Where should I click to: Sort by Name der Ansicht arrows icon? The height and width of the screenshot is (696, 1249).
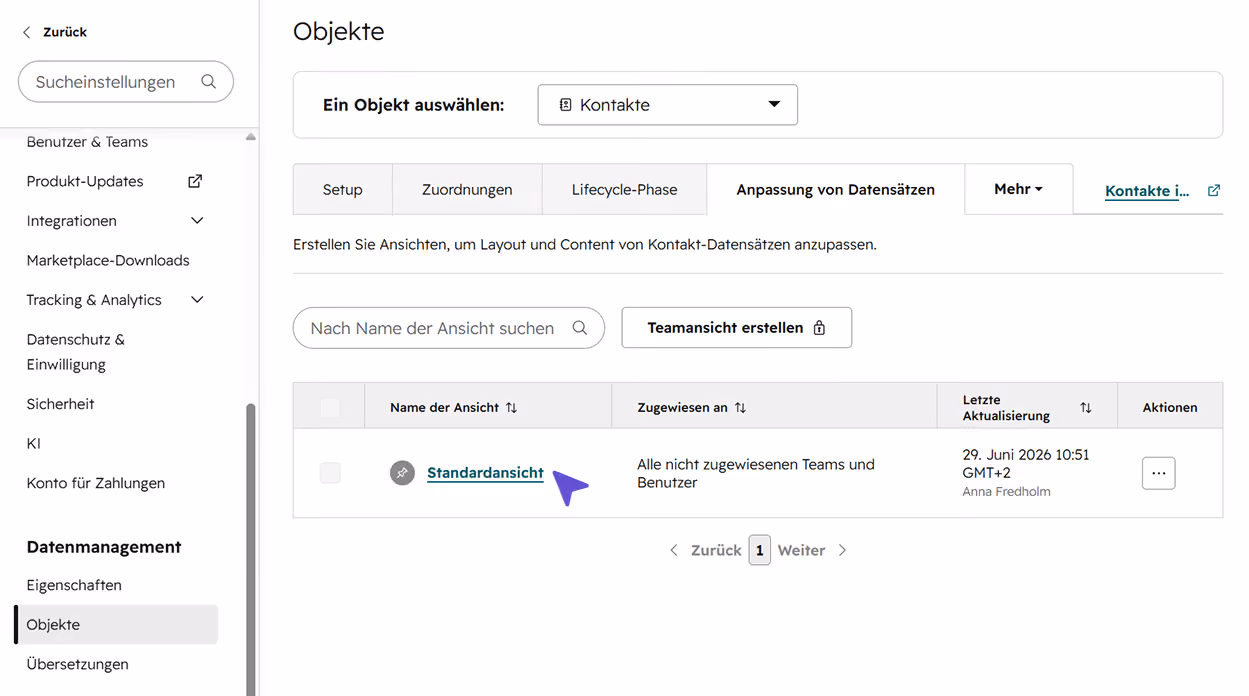tap(511, 408)
